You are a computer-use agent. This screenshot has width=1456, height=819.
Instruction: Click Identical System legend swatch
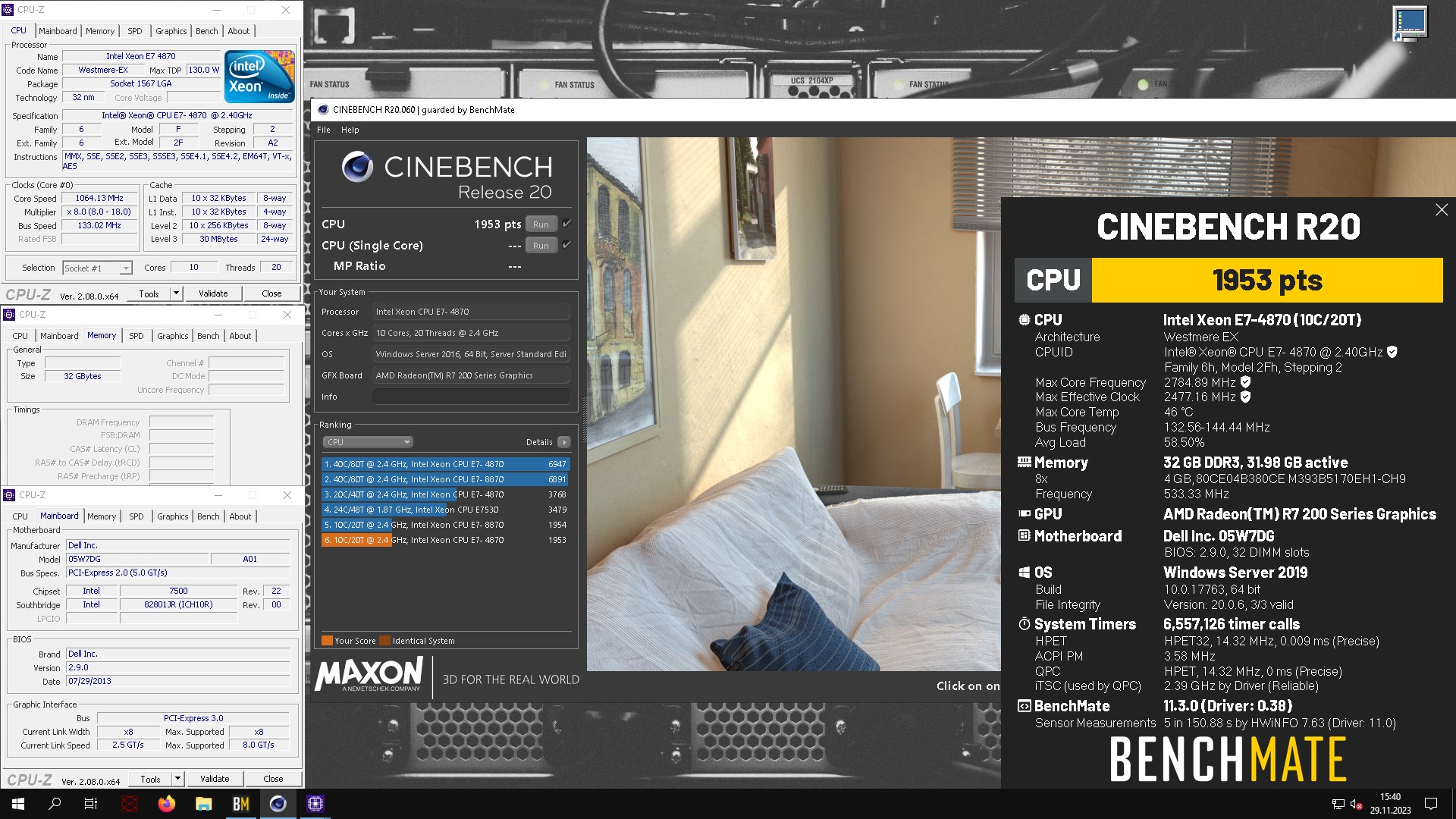385,641
